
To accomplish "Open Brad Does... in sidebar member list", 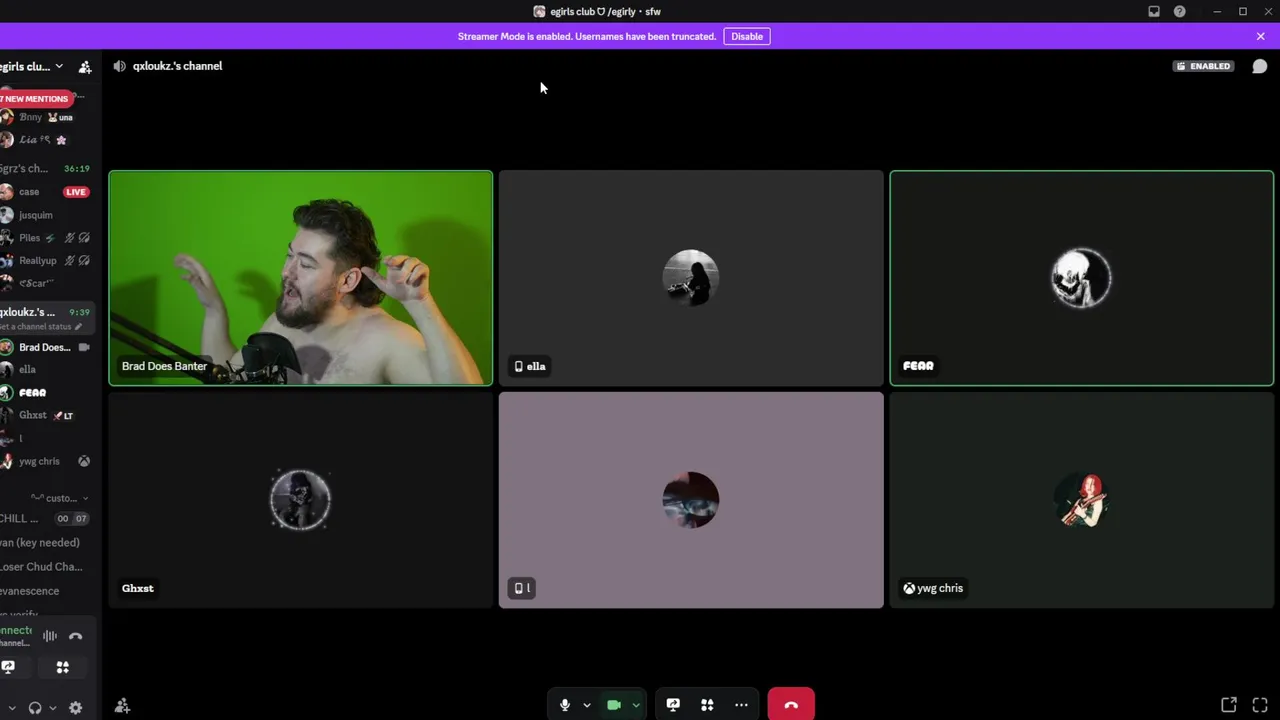I will point(46,347).
